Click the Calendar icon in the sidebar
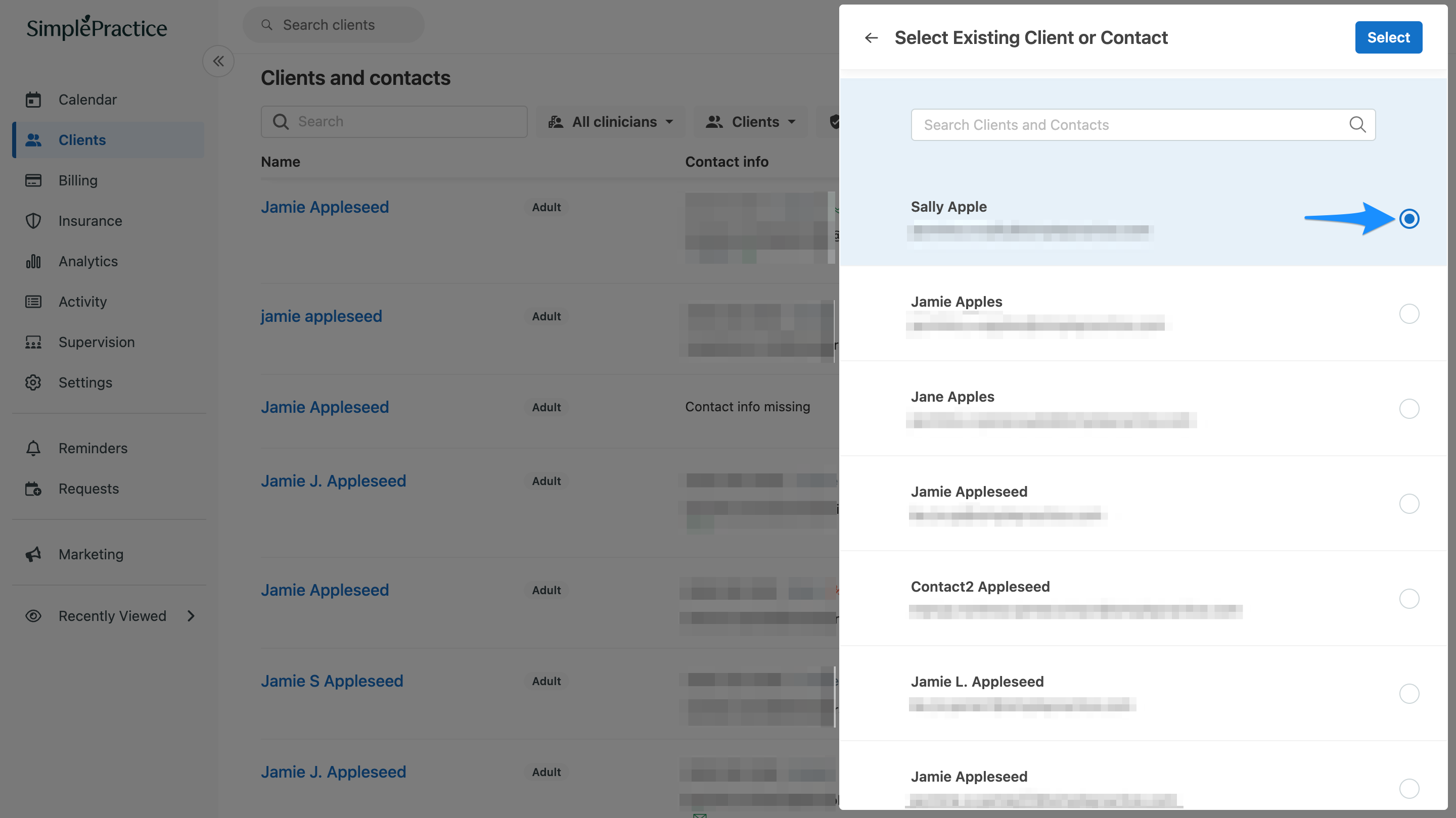 point(33,100)
